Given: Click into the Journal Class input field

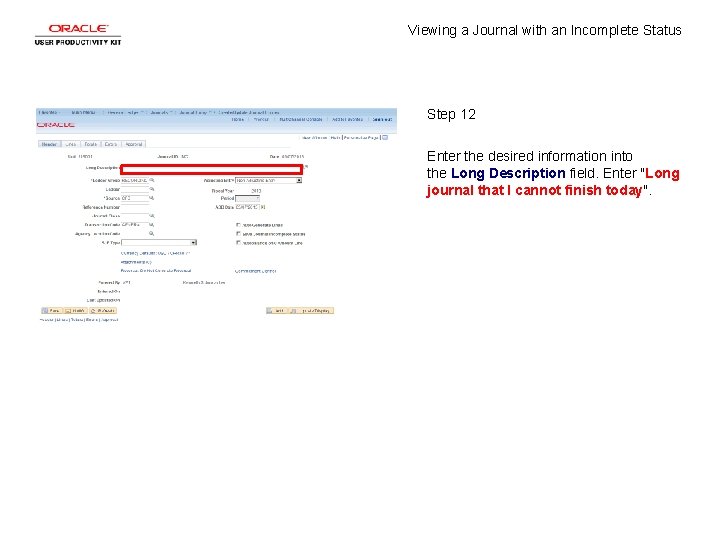Looking at the screenshot, I should [135, 216].
